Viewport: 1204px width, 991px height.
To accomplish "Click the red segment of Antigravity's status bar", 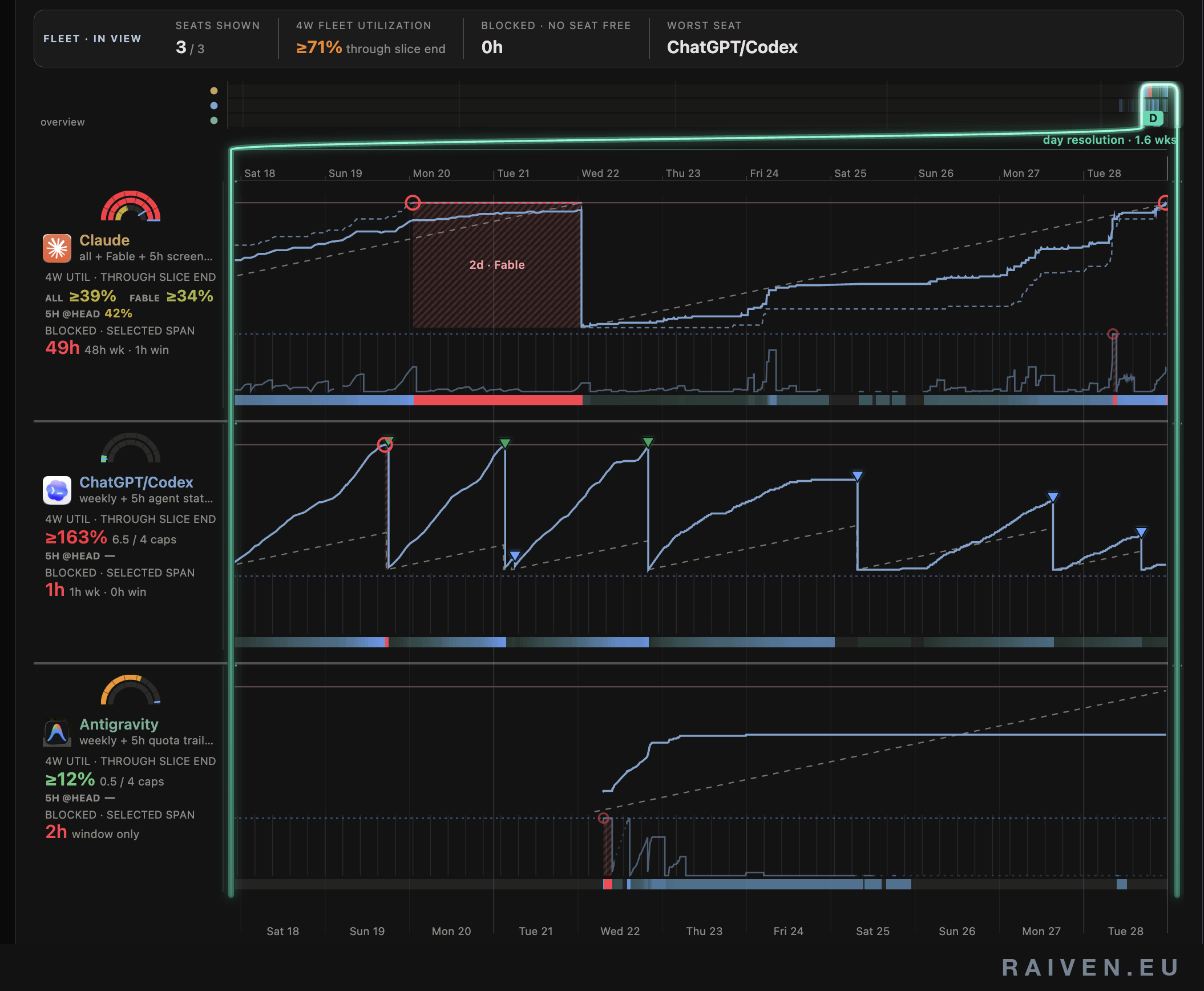I will click(x=608, y=884).
